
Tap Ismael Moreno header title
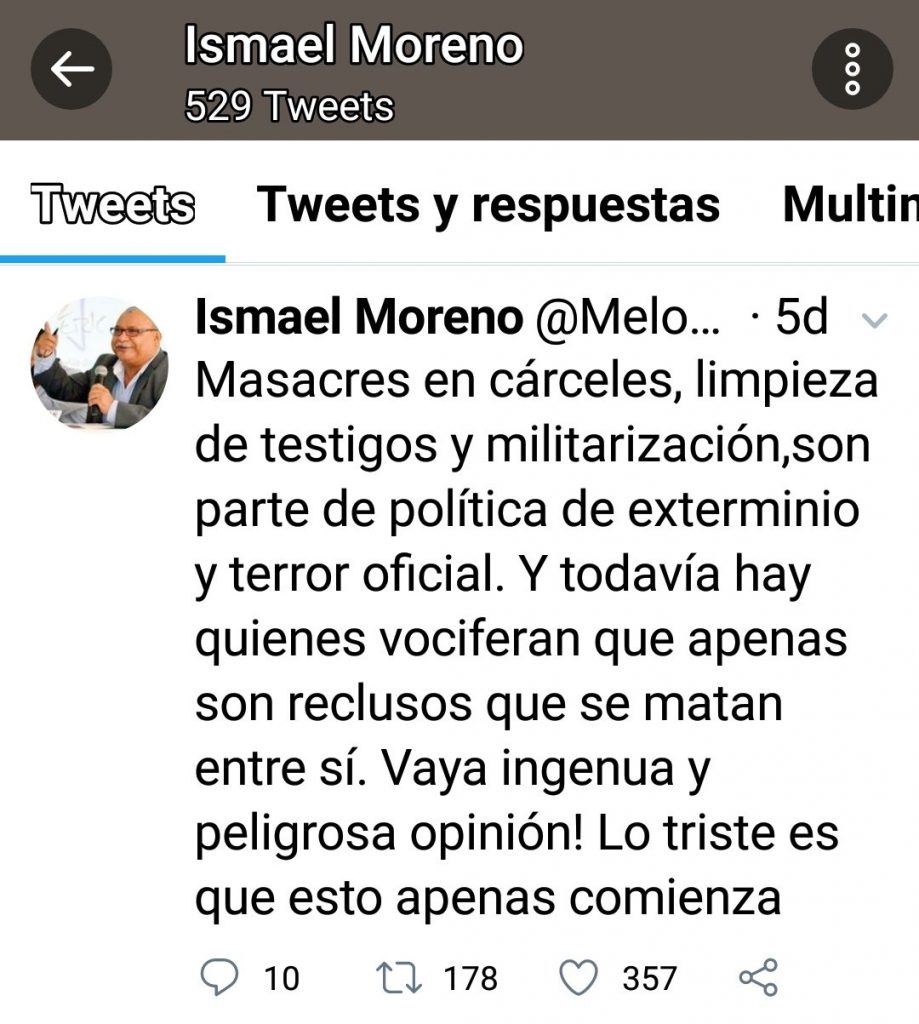tap(353, 44)
